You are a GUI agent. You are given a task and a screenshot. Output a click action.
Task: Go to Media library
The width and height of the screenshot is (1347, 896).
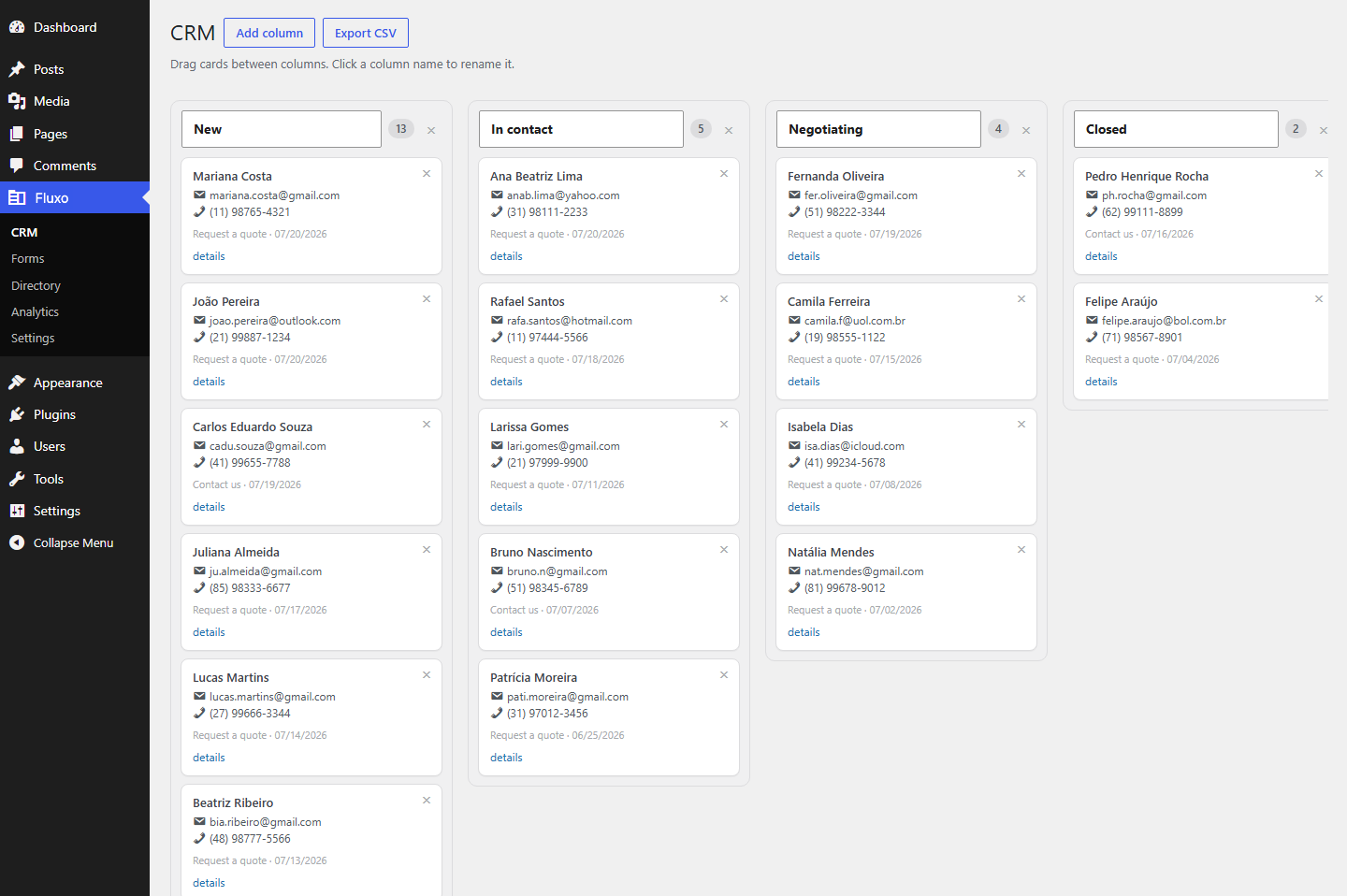[75, 101]
